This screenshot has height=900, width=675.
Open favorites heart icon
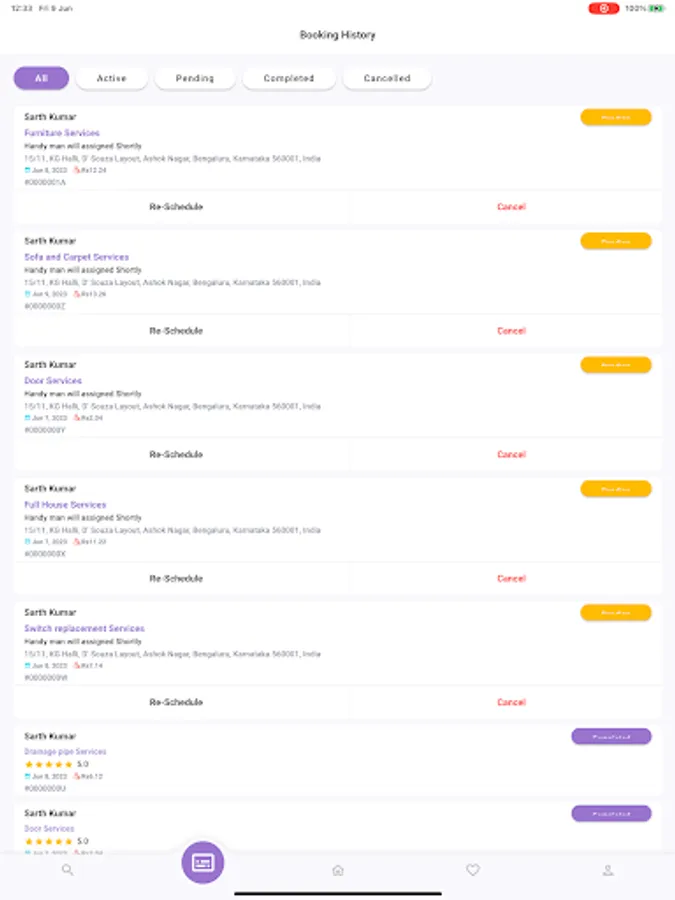(473, 870)
